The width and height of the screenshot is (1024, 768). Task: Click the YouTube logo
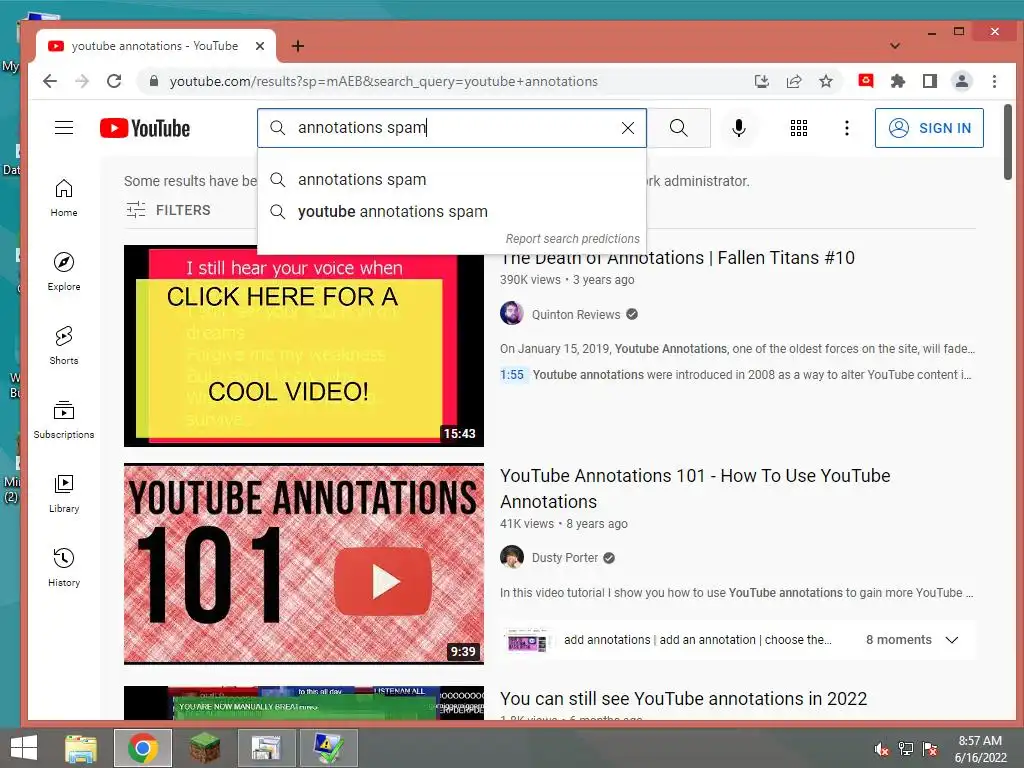point(145,128)
